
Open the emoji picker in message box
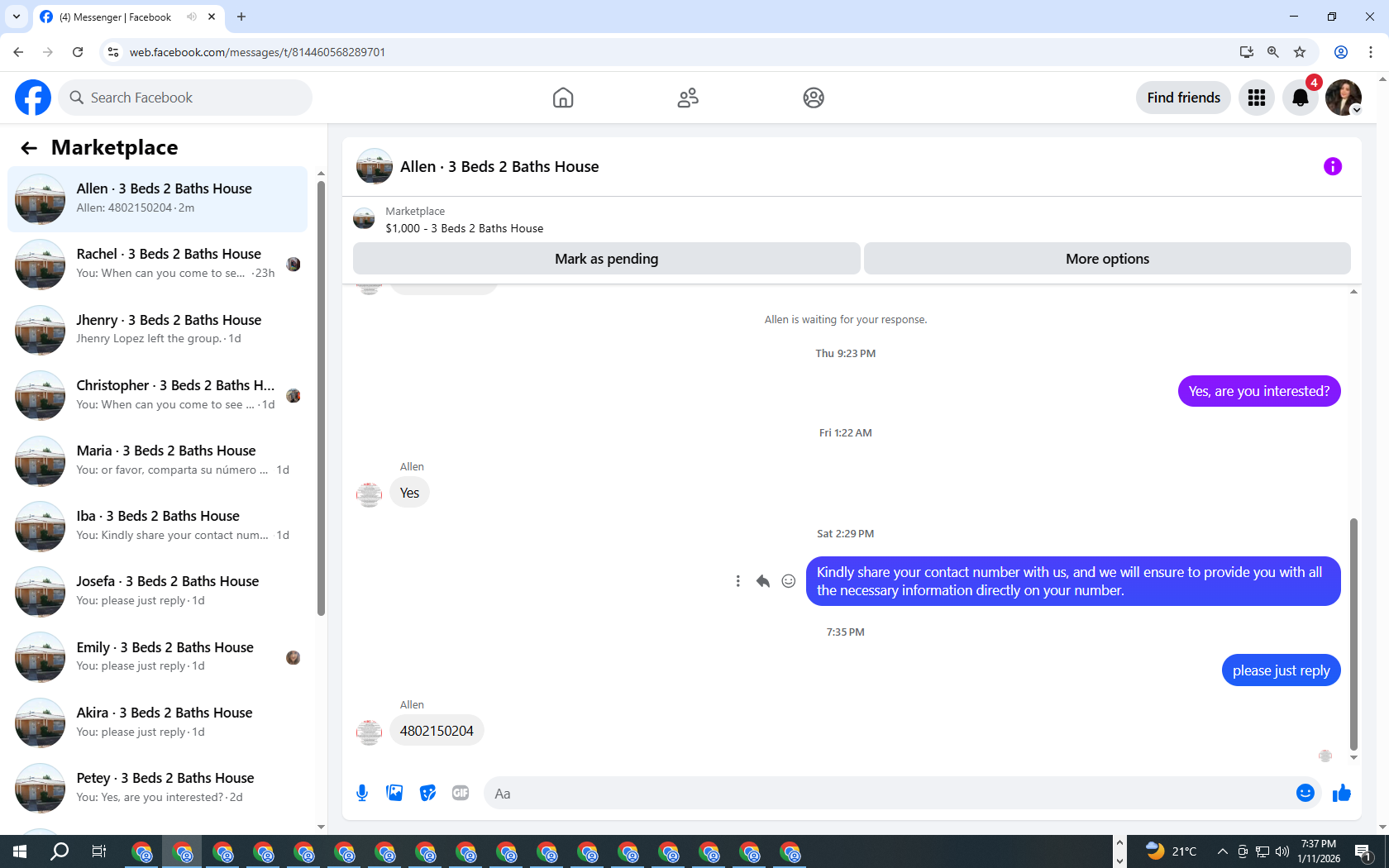(x=1305, y=794)
